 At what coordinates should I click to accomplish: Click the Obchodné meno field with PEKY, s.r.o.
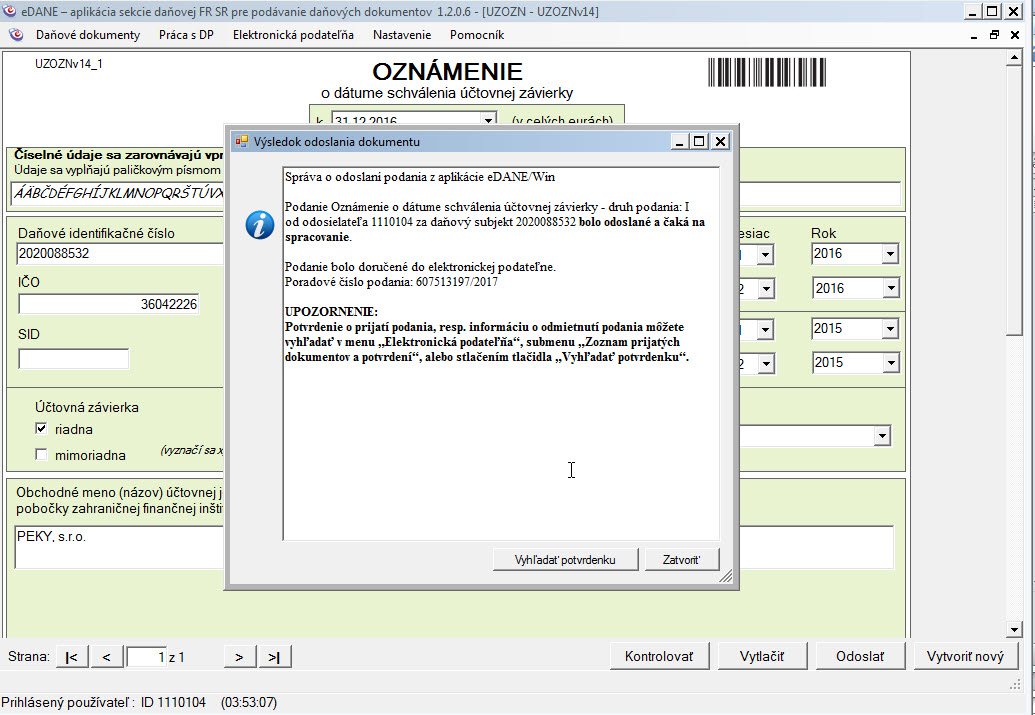point(119,547)
